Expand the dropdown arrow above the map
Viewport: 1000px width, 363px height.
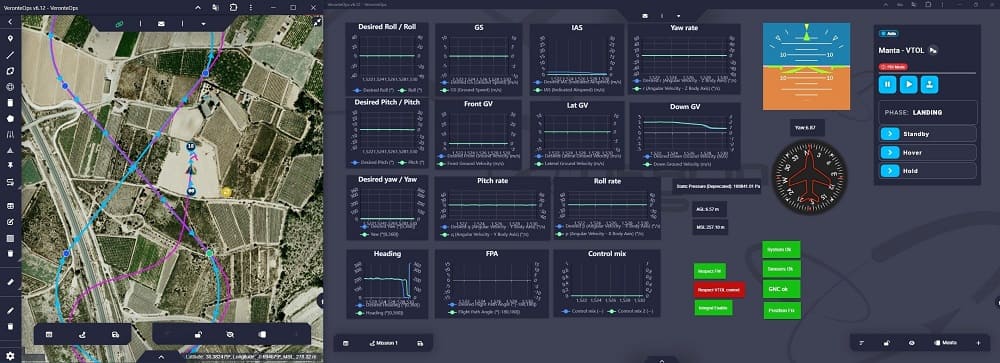tap(203, 24)
